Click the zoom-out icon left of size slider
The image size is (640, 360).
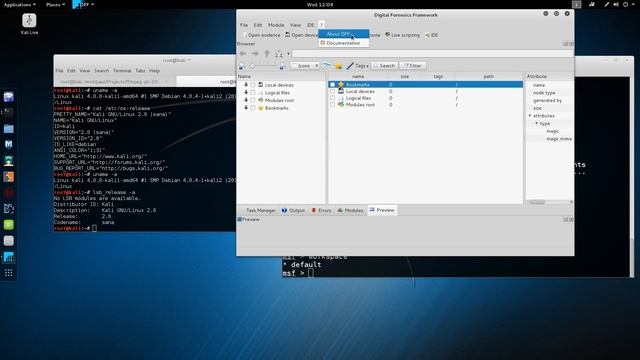242,66
